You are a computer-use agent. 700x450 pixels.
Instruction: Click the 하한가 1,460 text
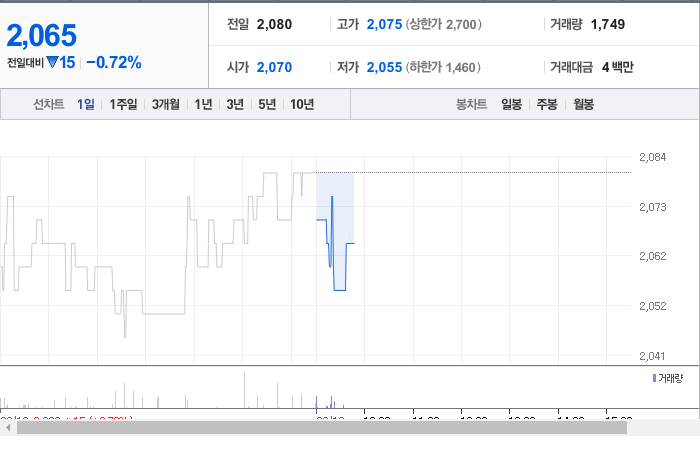pyautogui.click(x=443, y=67)
